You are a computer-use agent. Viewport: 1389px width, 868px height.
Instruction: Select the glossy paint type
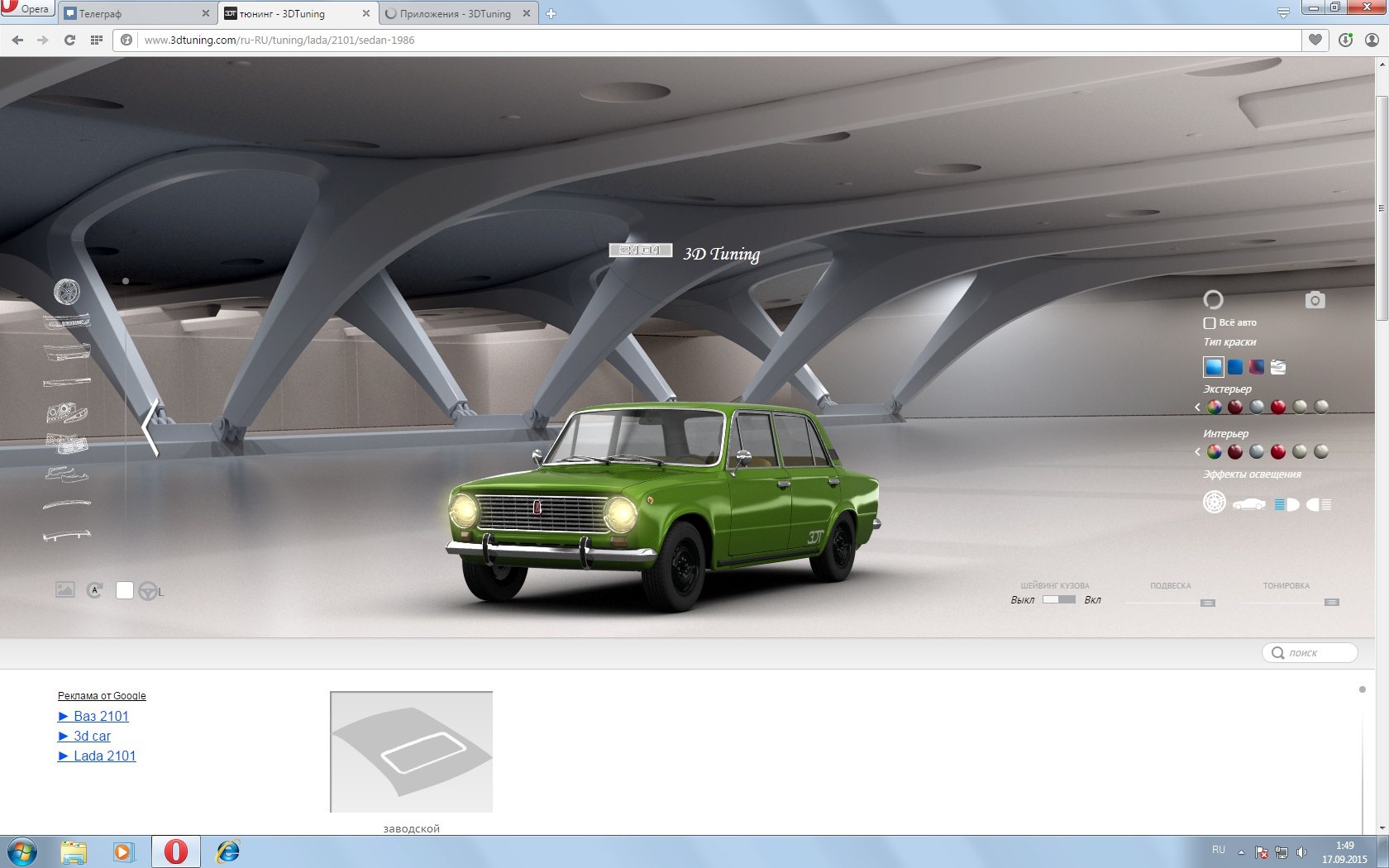(1213, 366)
